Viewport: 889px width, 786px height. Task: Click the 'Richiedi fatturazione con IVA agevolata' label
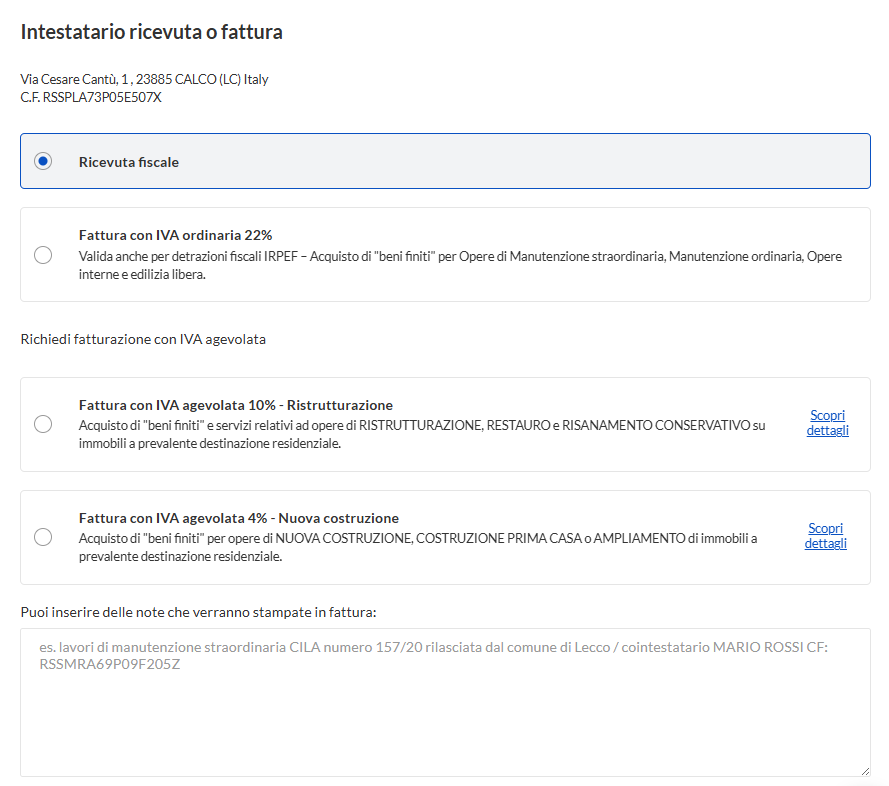(x=143, y=340)
